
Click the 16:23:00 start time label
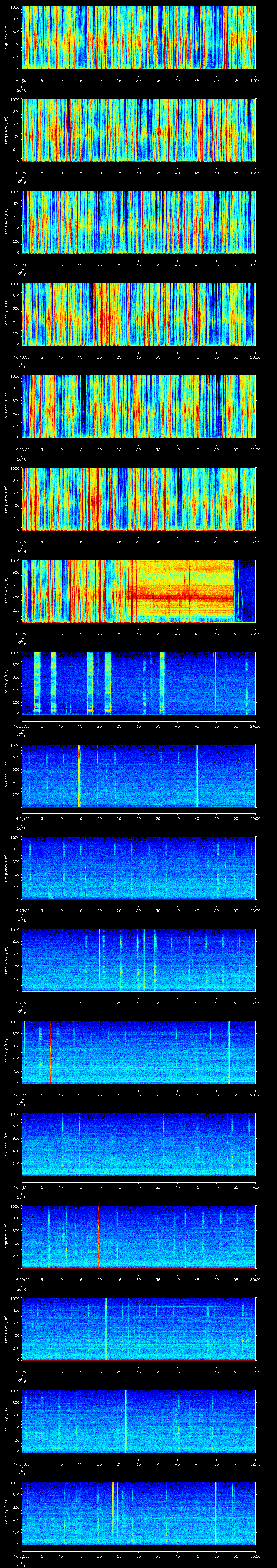[21, 726]
